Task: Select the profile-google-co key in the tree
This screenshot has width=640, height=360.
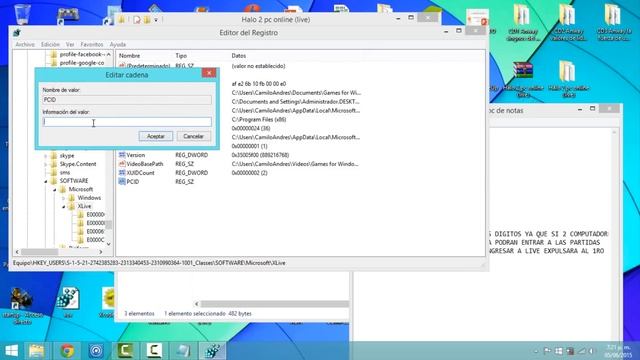Action: (x=82, y=63)
